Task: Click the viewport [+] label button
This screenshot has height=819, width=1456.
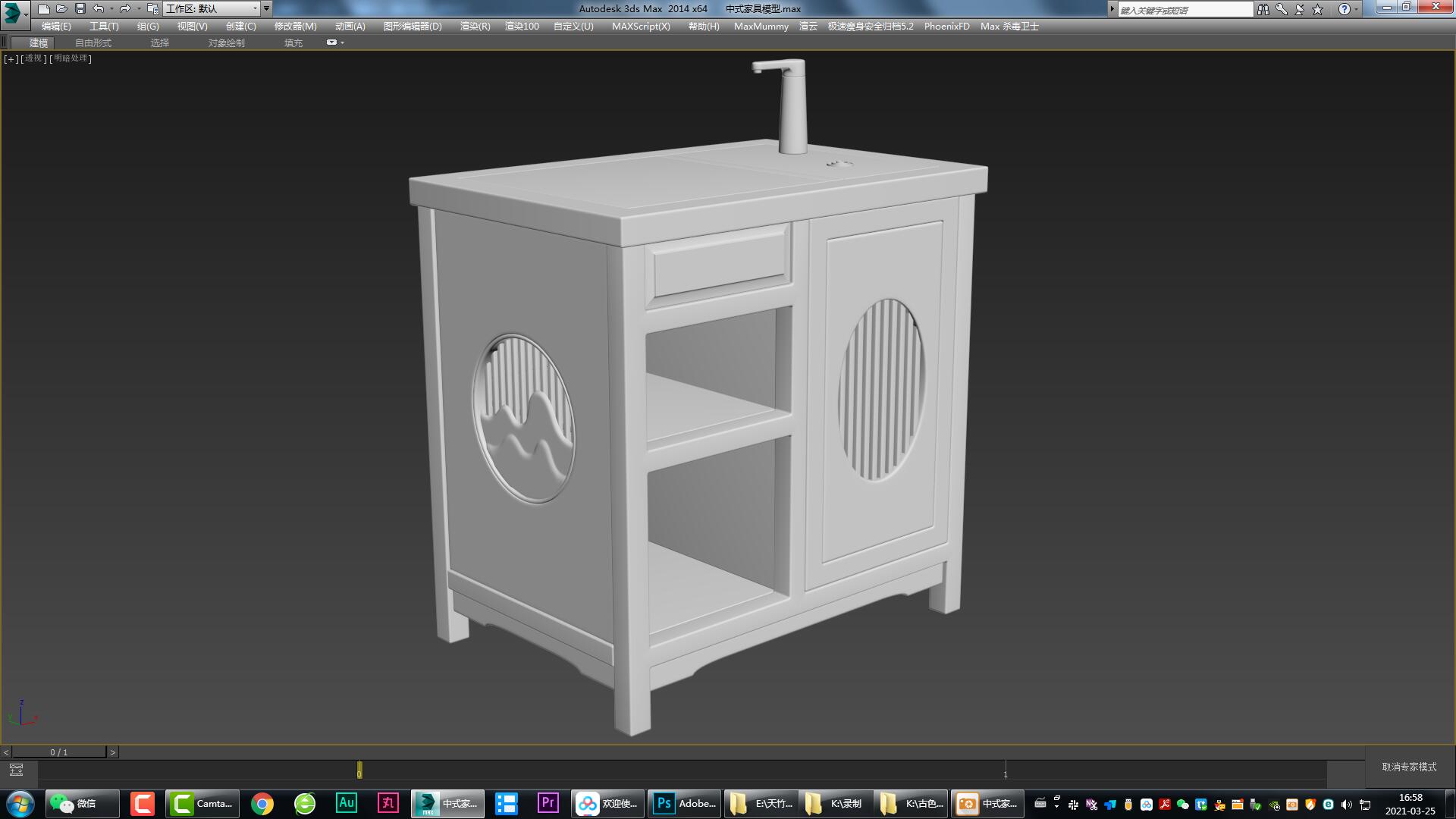Action: [11, 58]
